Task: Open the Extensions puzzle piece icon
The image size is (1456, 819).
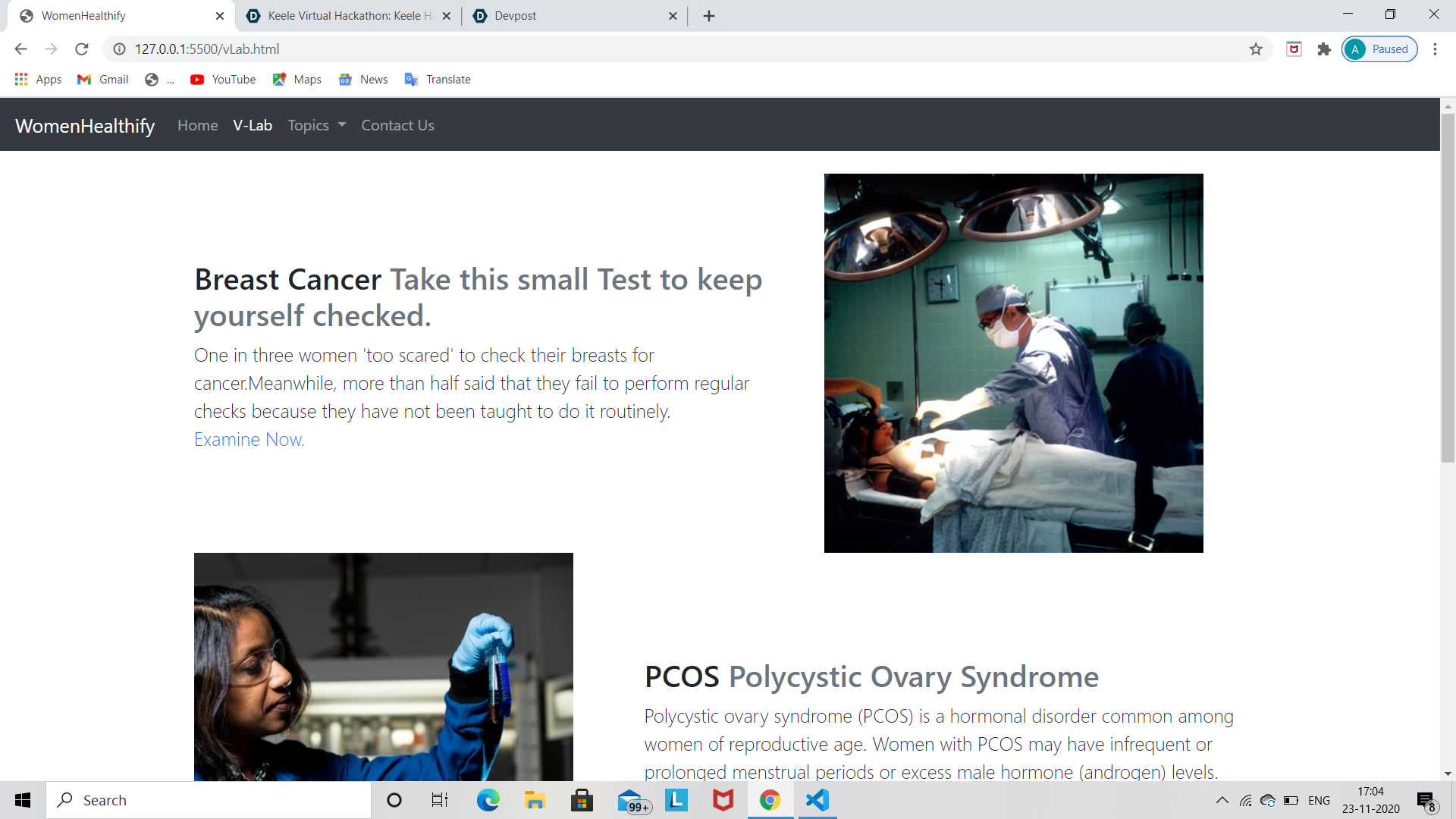Action: point(1324,49)
